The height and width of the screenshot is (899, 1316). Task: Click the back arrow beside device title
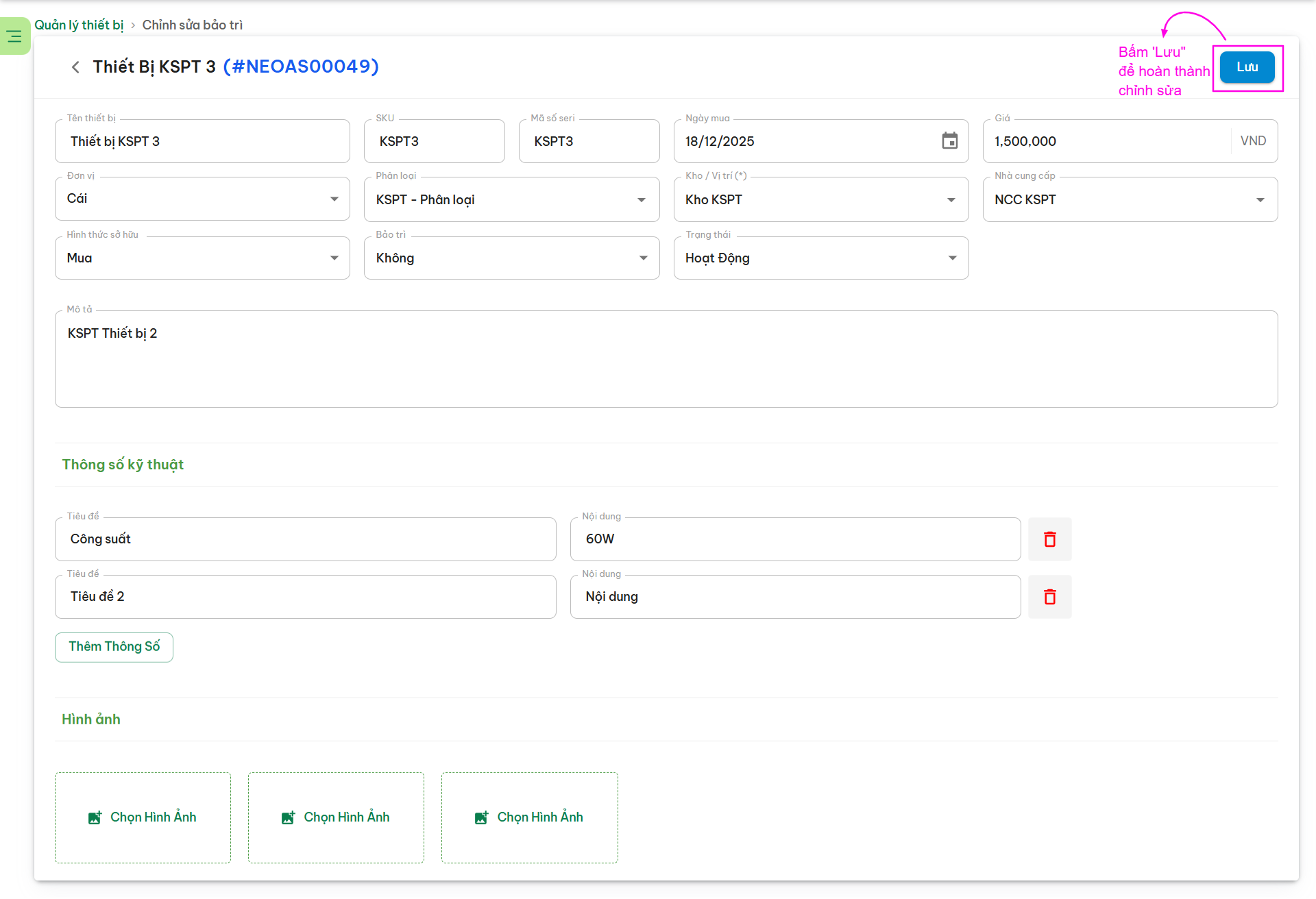pos(75,67)
